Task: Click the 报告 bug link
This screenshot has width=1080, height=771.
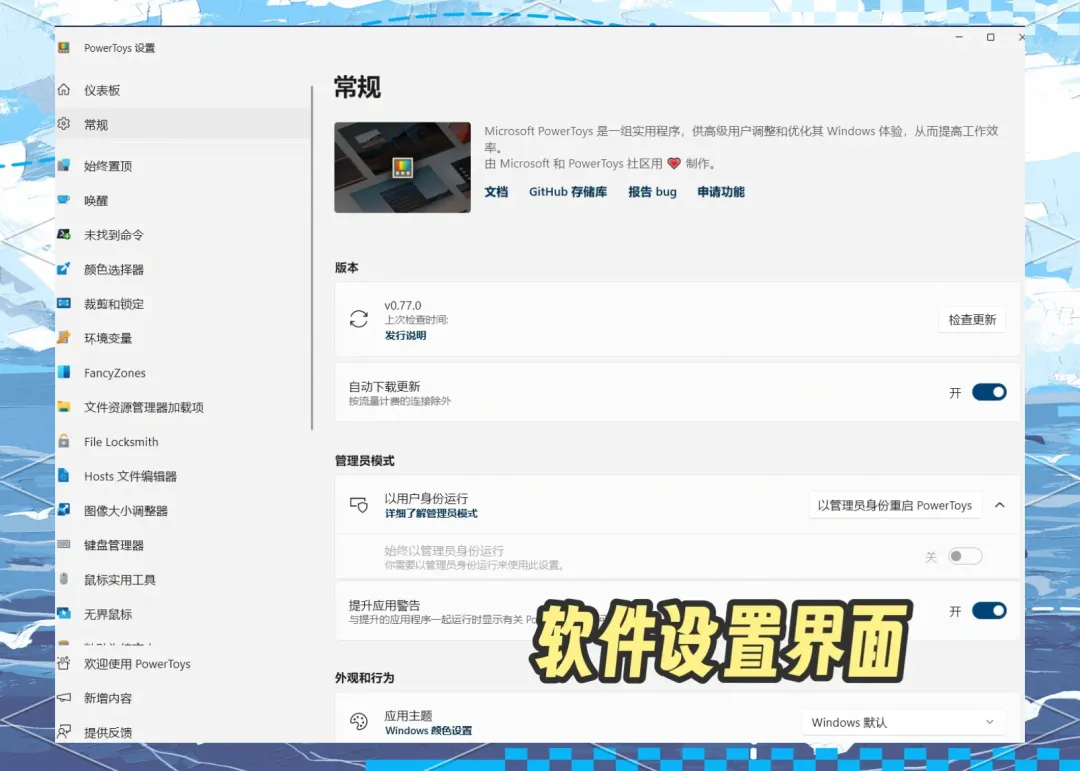Action: click(x=652, y=192)
